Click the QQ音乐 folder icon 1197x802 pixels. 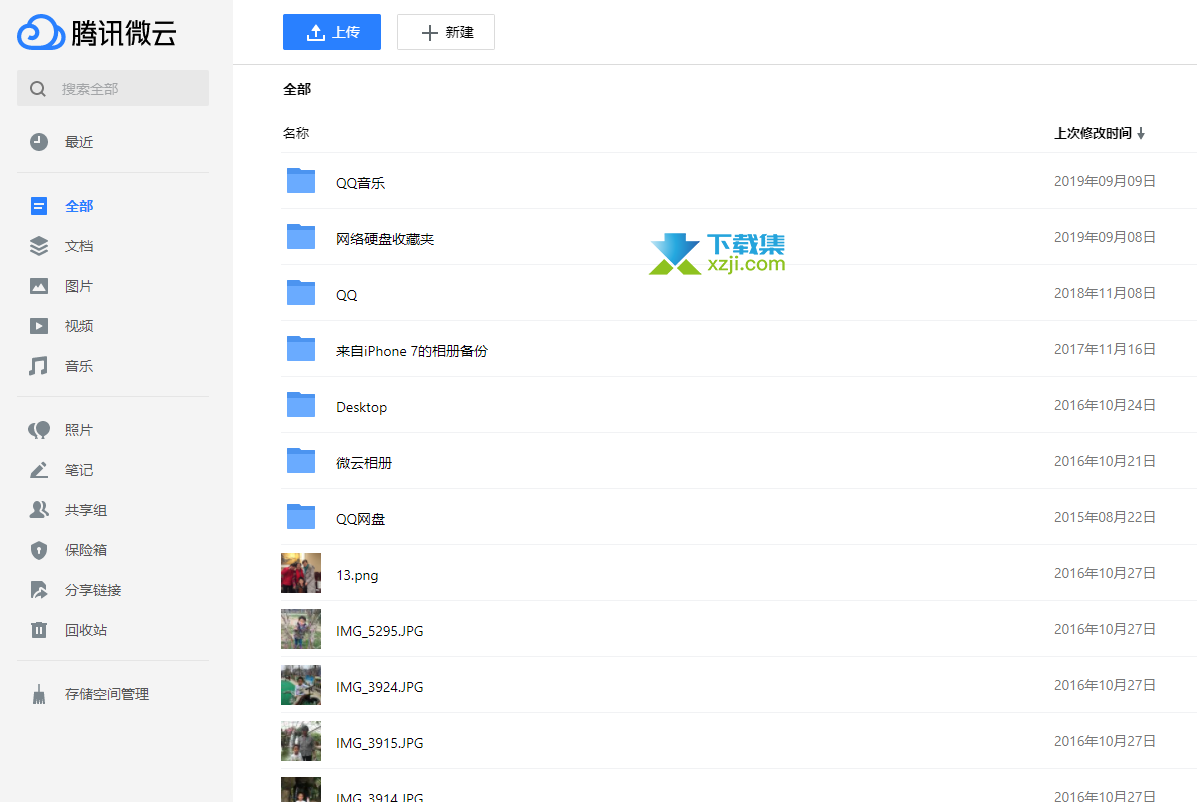301,181
